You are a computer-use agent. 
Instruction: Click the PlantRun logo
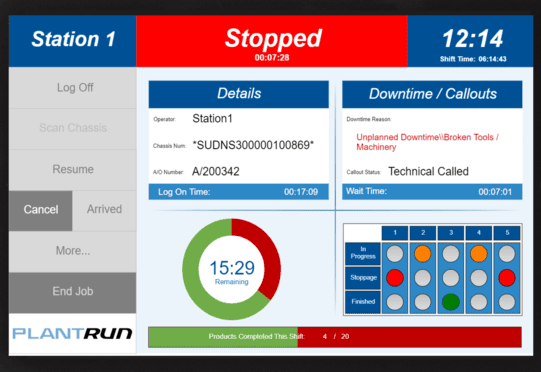[x=72, y=333]
